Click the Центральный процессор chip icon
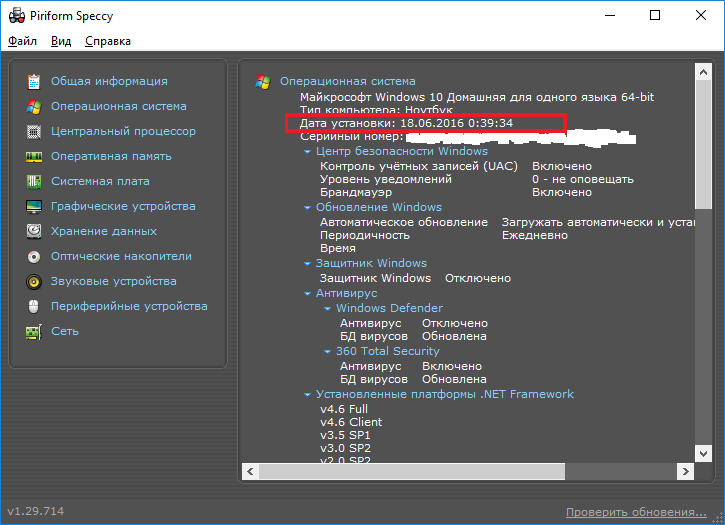This screenshot has width=725, height=525. pos(34,131)
